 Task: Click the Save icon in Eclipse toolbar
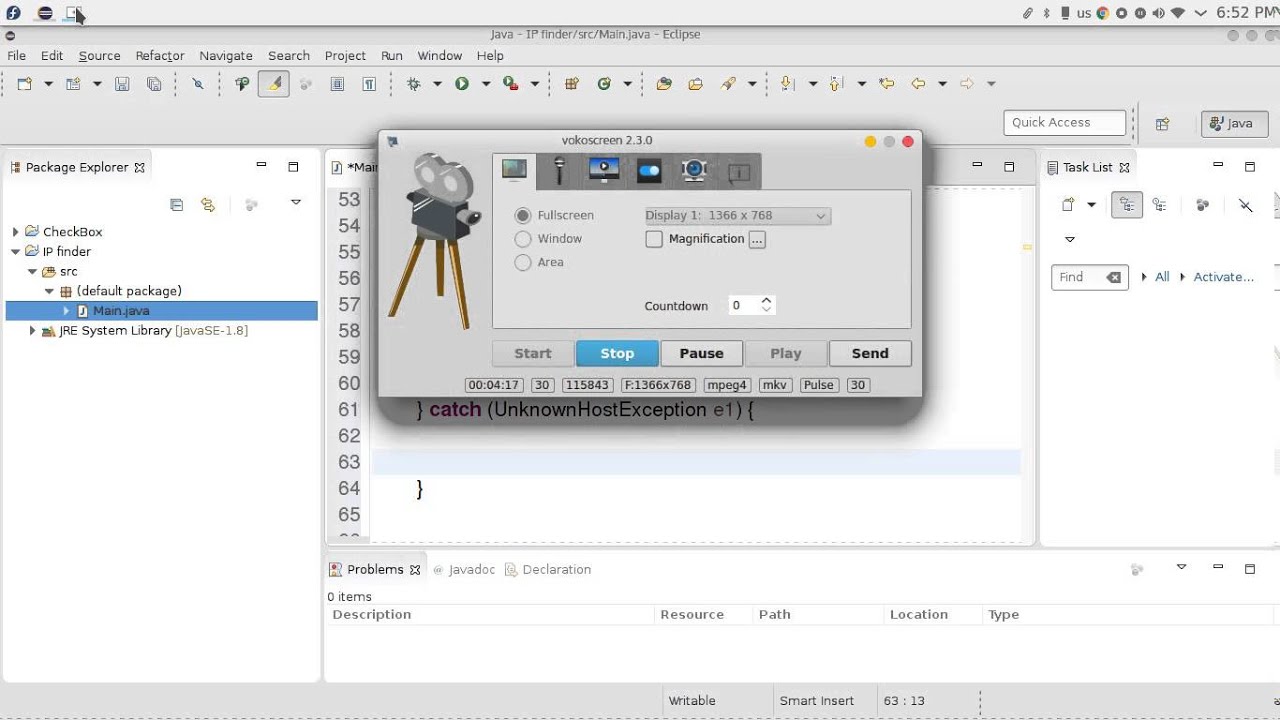[122, 84]
